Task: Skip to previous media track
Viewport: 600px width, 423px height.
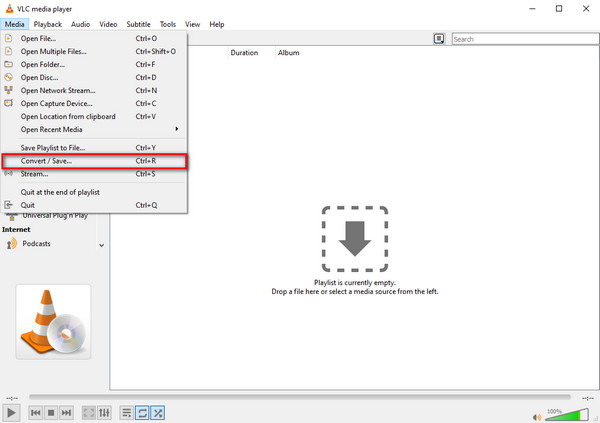Action: [x=36, y=413]
